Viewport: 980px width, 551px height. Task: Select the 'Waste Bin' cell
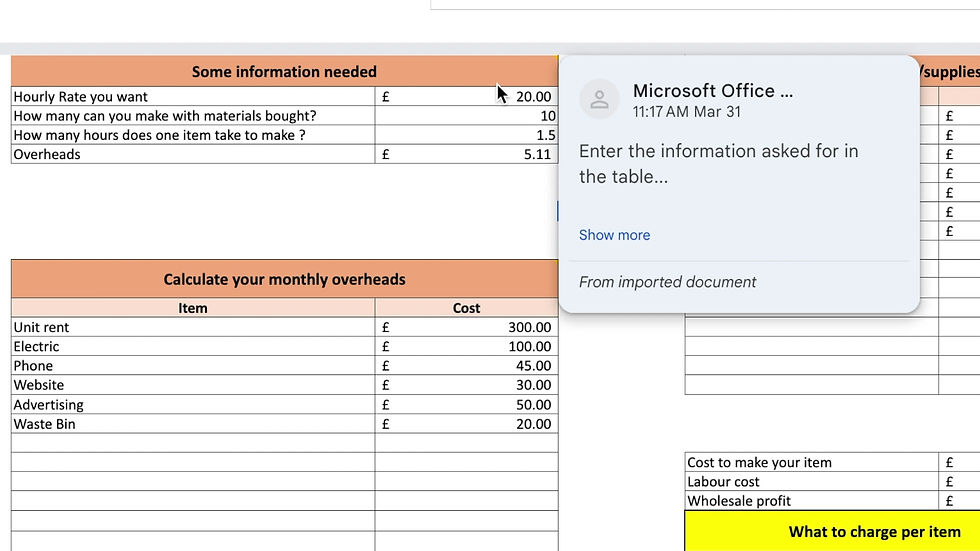(x=193, y=424)
